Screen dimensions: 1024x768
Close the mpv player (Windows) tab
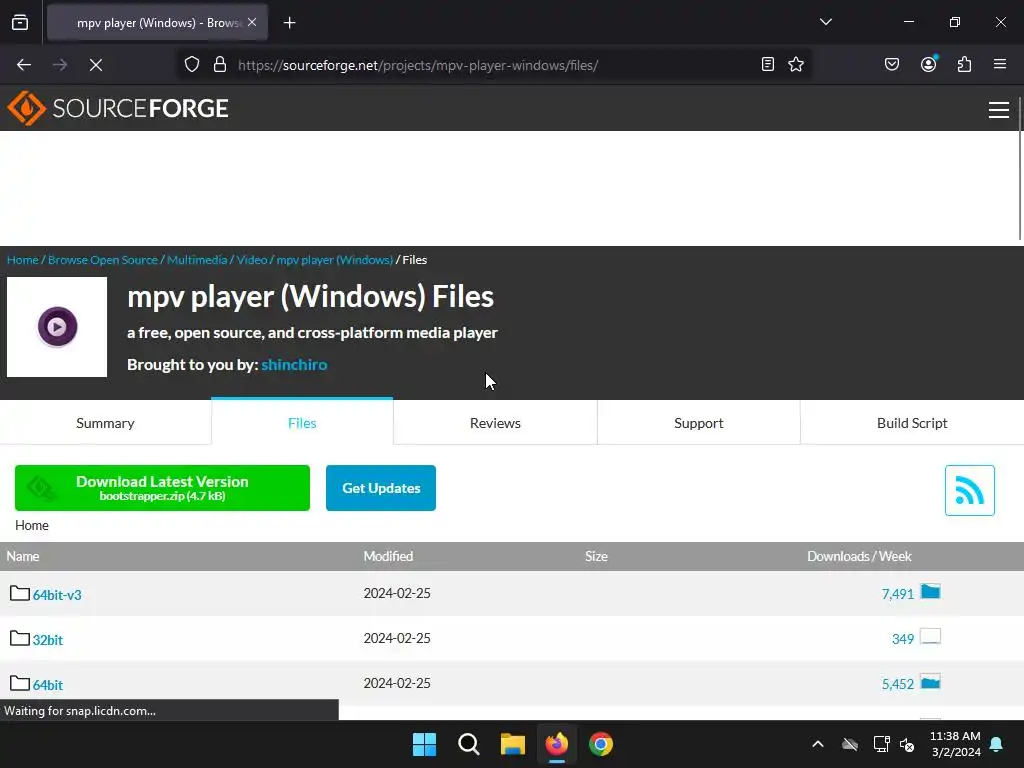[x=252, y=22]
